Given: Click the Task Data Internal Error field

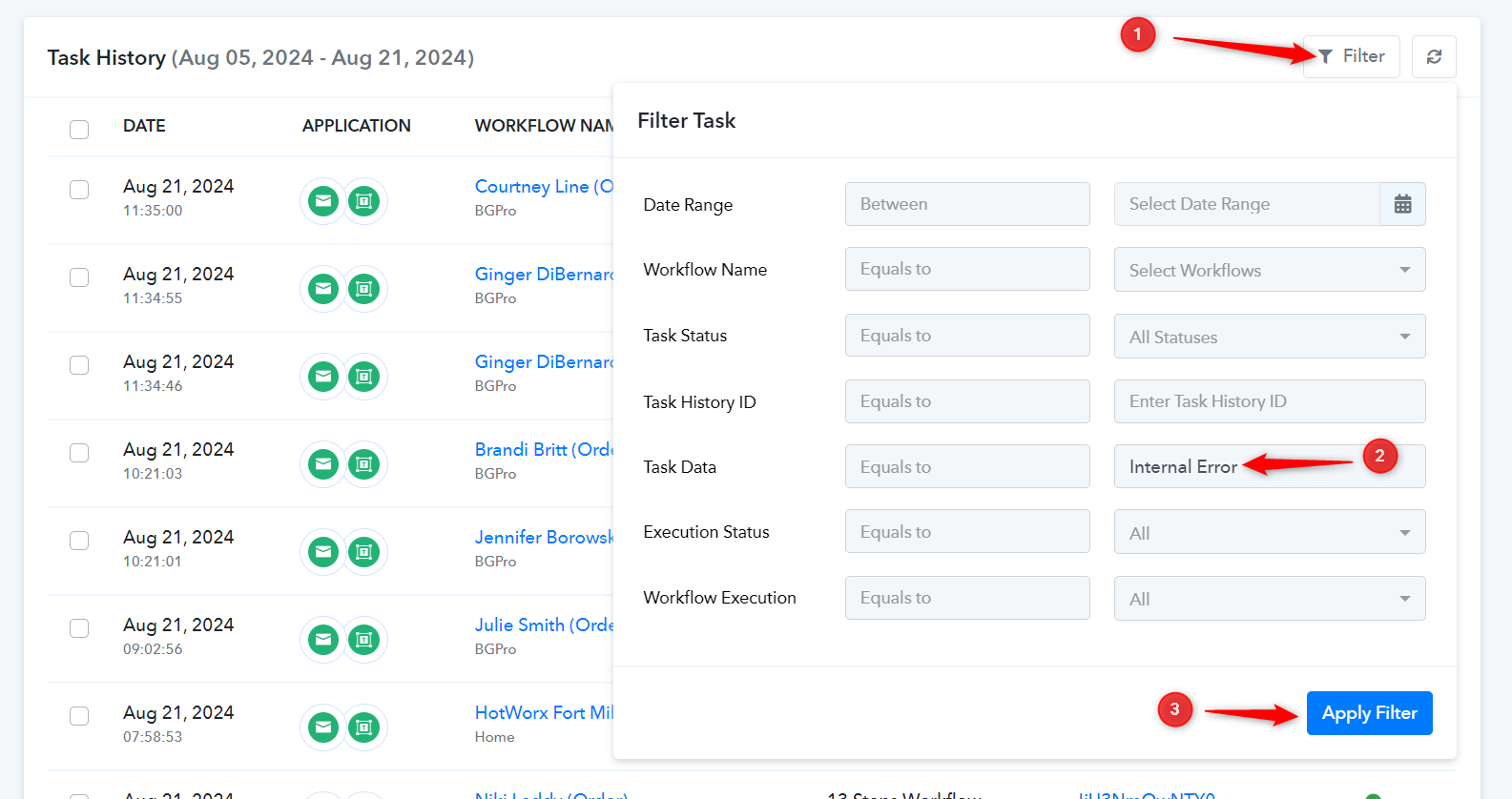Looking at the screenshot, I should point(1270,466).
